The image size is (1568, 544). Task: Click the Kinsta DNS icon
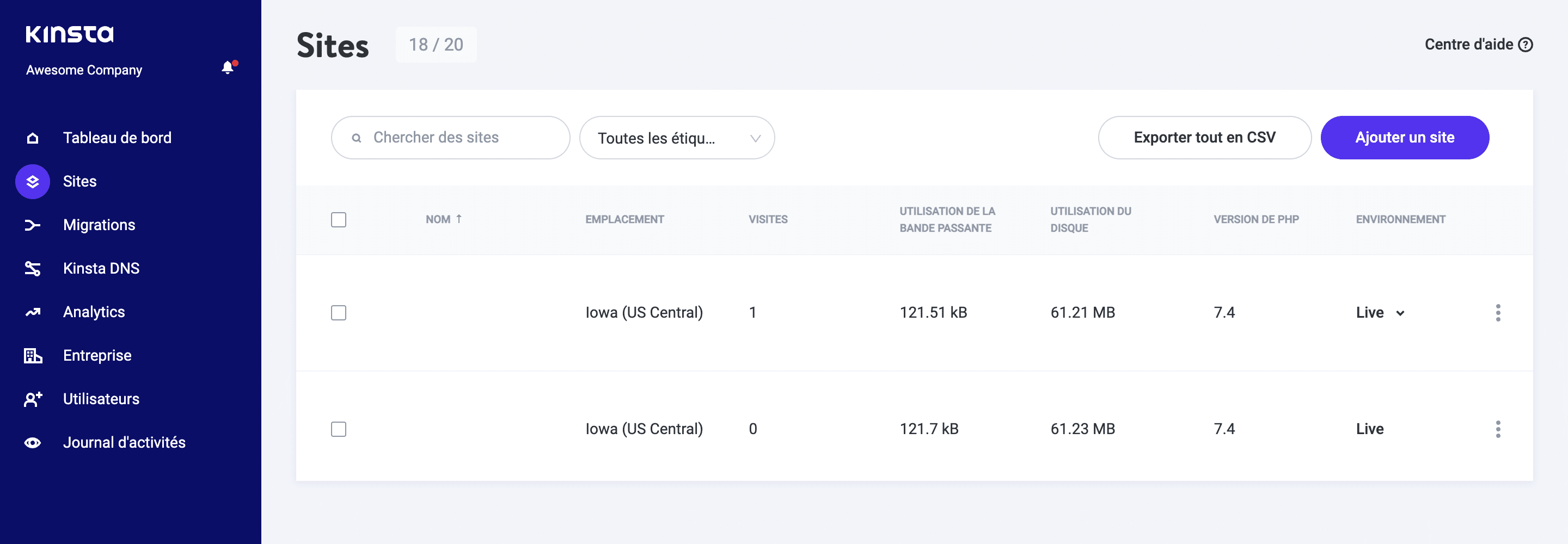(x=33, y=268)
